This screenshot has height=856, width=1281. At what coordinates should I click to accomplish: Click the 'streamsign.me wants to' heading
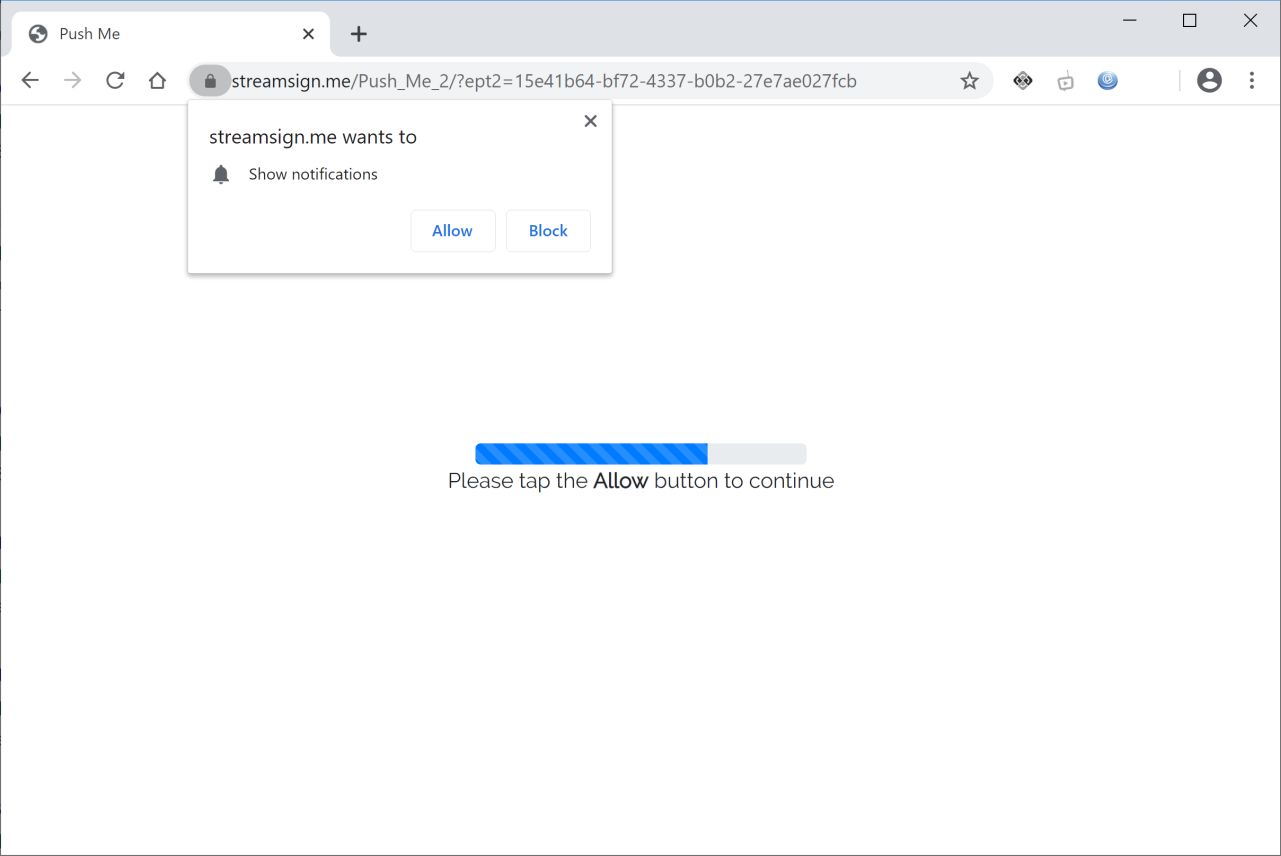313,137
